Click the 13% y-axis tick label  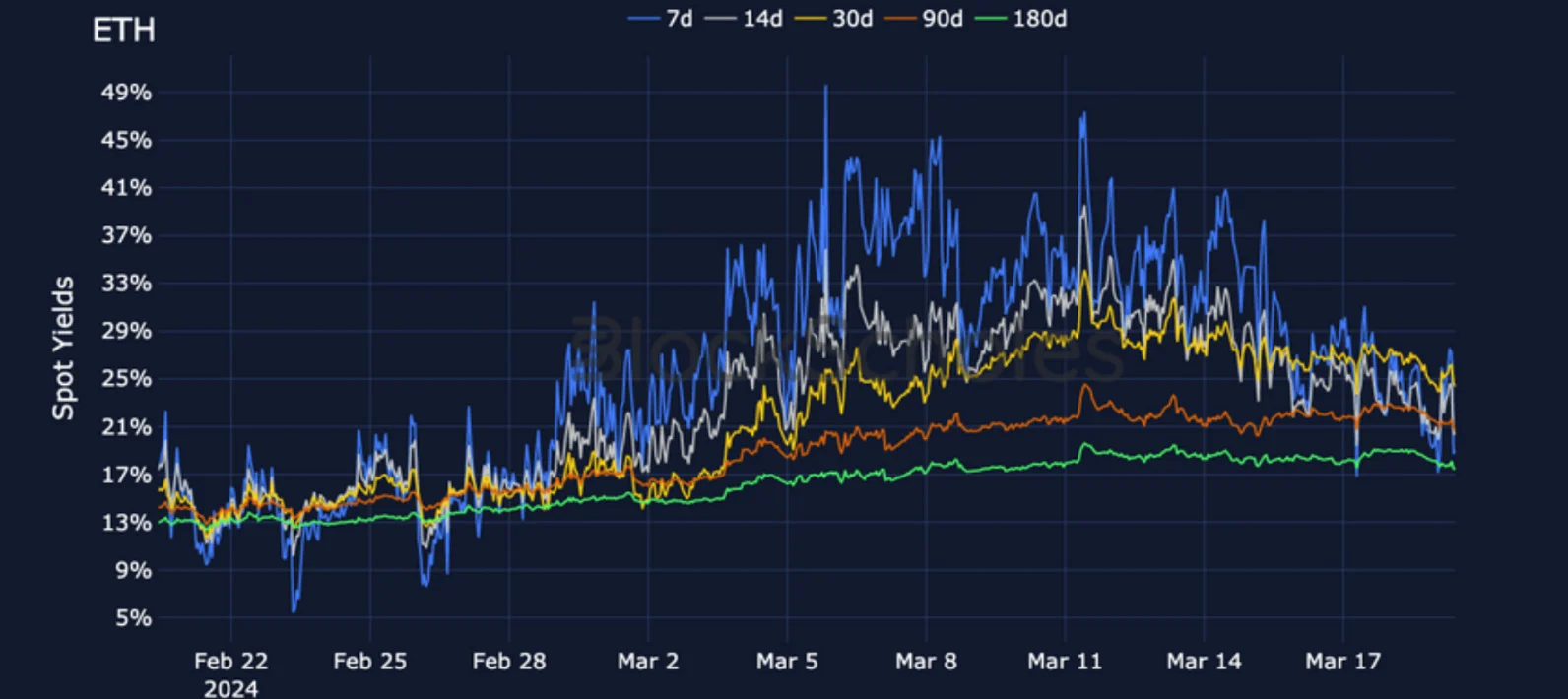click(x=126, y=523)
